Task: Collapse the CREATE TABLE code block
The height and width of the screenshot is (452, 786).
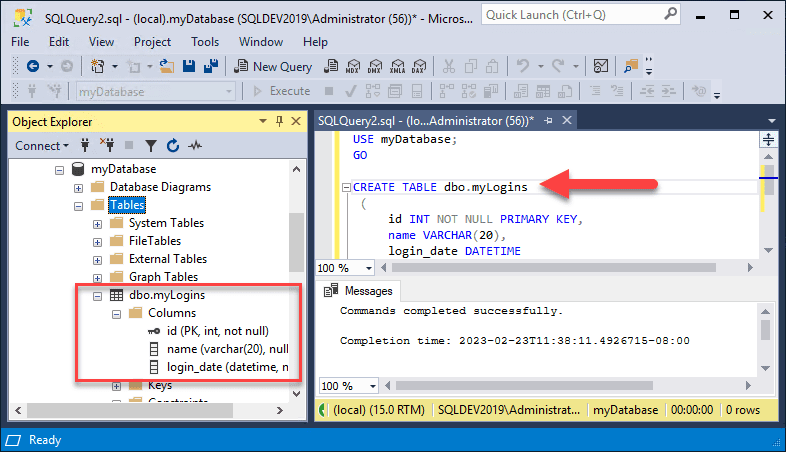Action: (346, 187)
